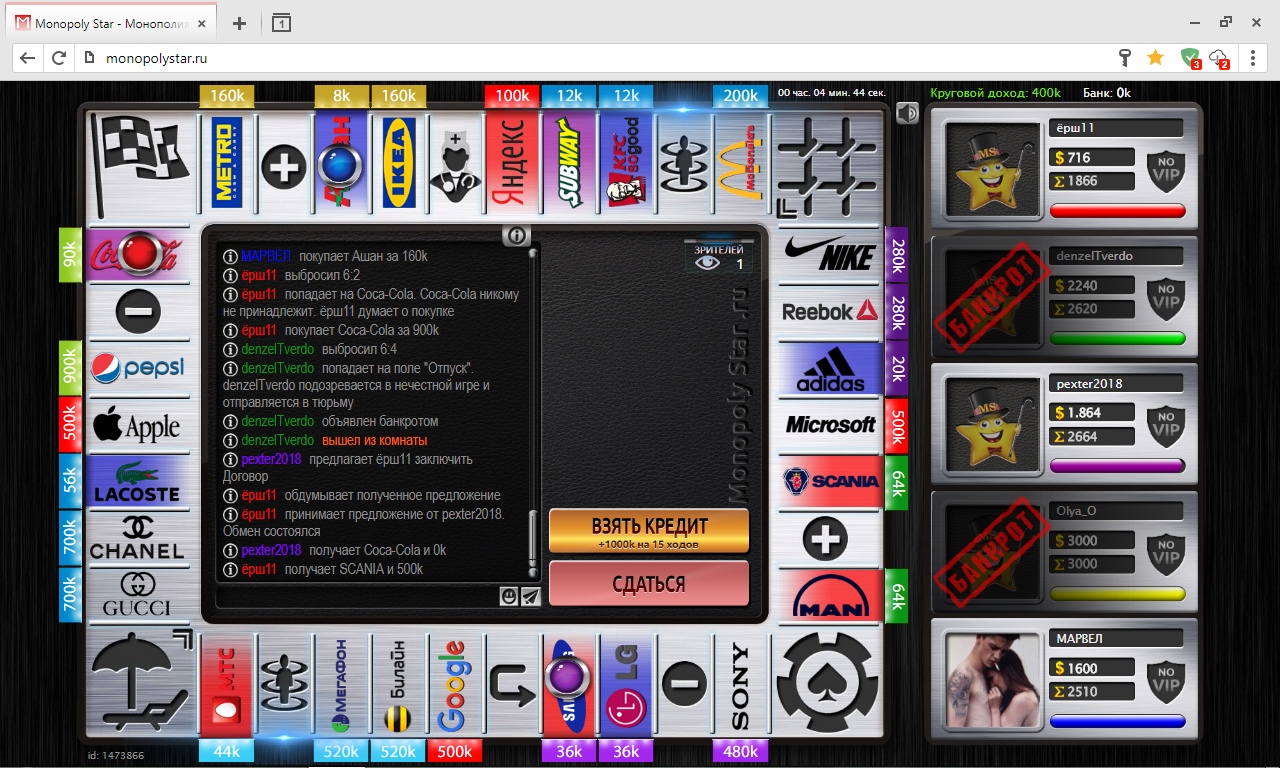Bookmark page with the star icon
Screen dimensions: 1280x768
click(1155, 58)
